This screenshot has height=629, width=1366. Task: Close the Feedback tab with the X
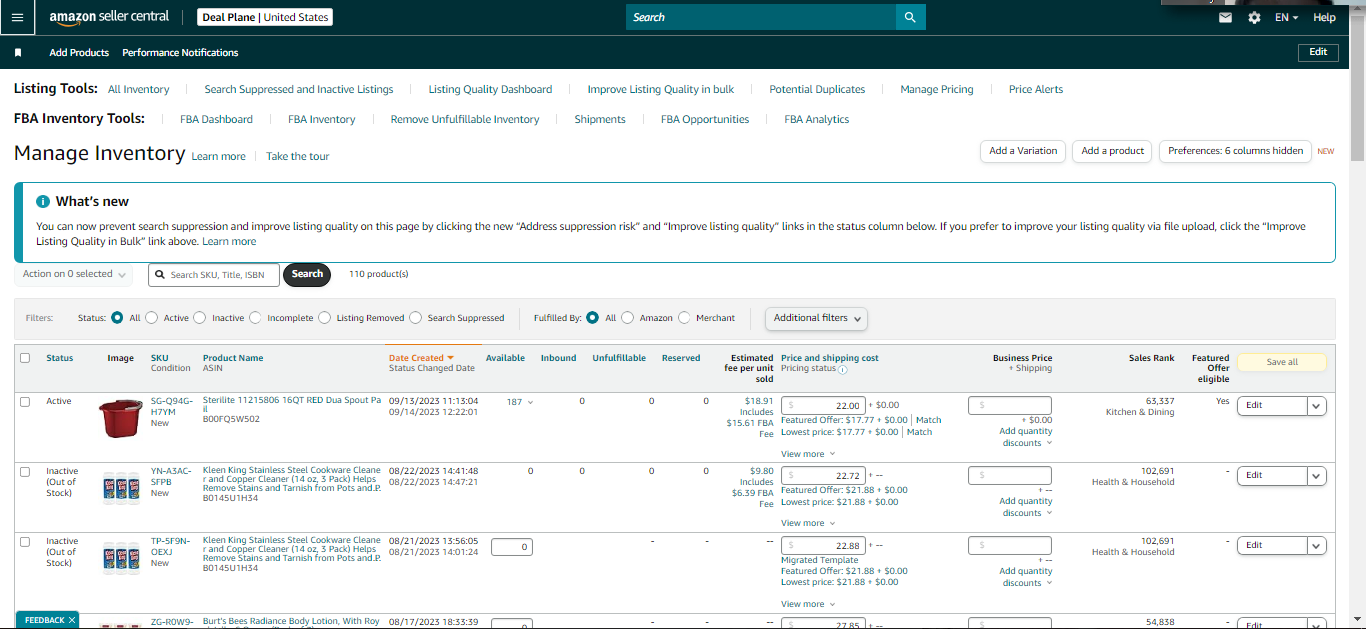(72, 620)
